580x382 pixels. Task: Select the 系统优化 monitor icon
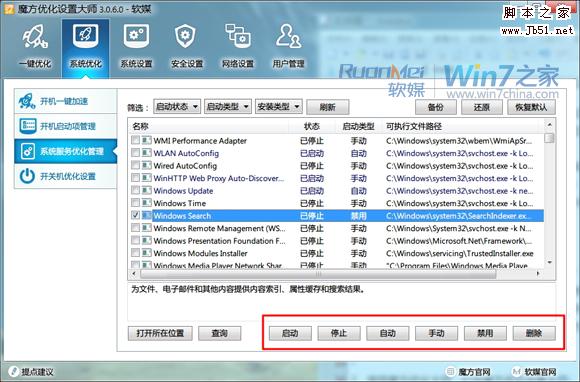tap(85, 36)
